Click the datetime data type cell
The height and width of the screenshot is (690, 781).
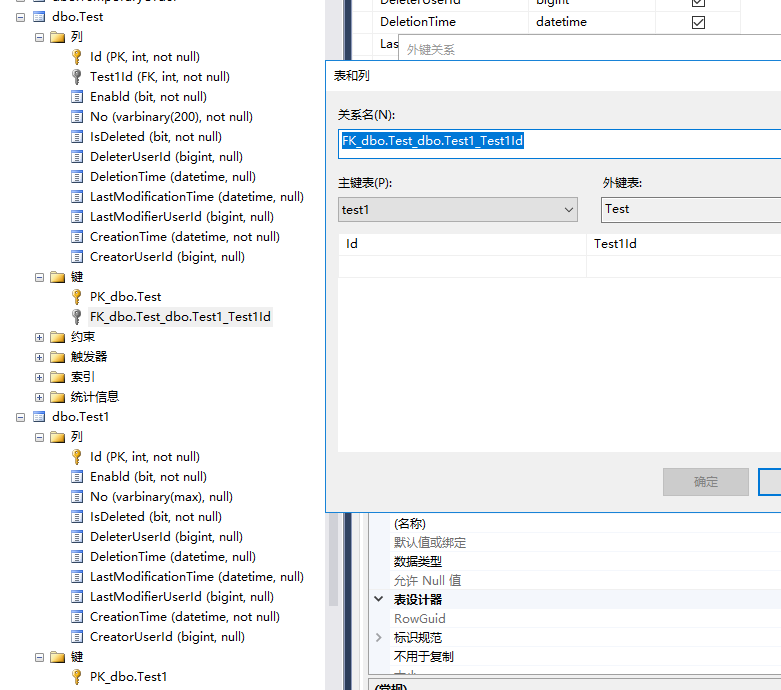[x=592, y=22]
